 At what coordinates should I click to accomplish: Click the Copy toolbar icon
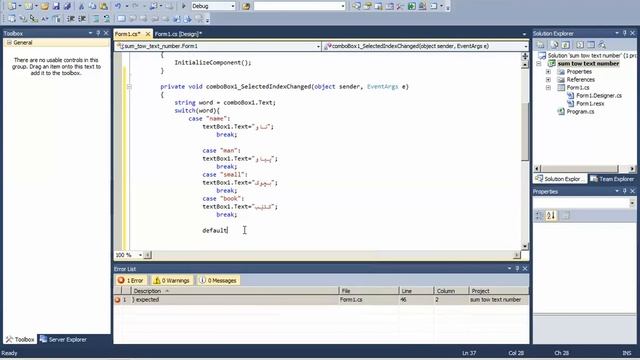(x=92, y=6)
